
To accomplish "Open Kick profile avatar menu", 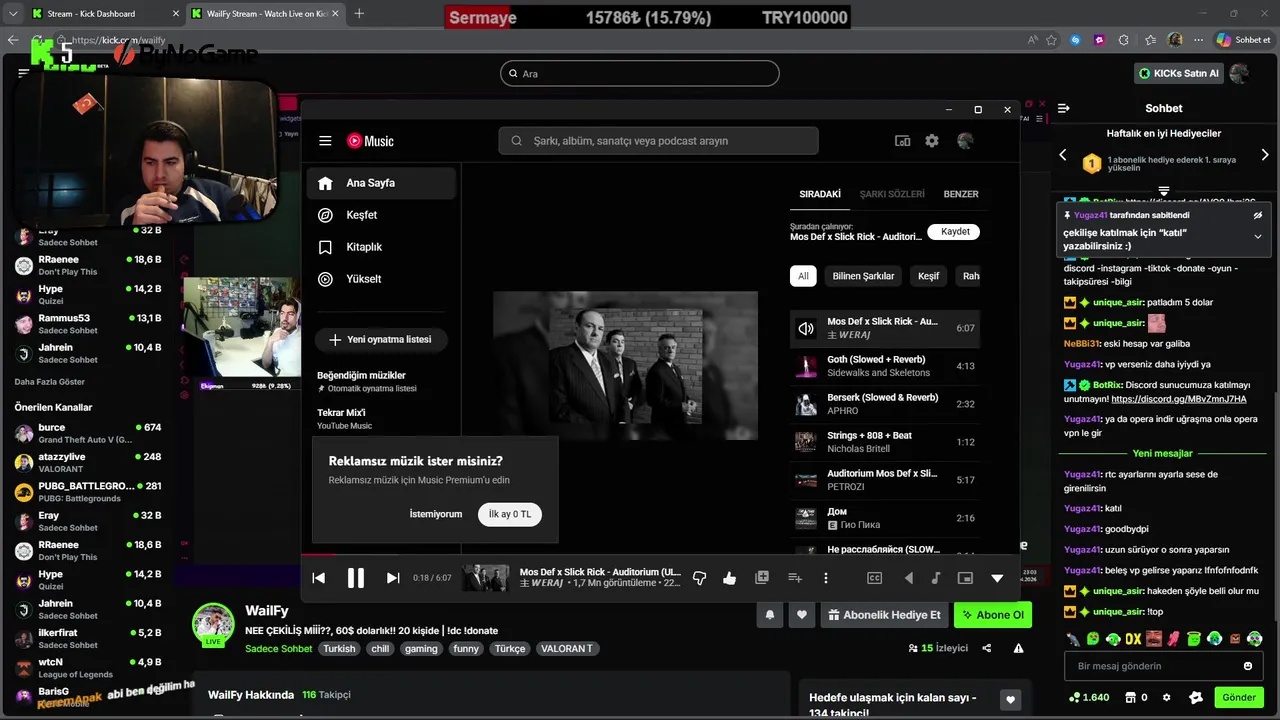I will coord(1240,73).
